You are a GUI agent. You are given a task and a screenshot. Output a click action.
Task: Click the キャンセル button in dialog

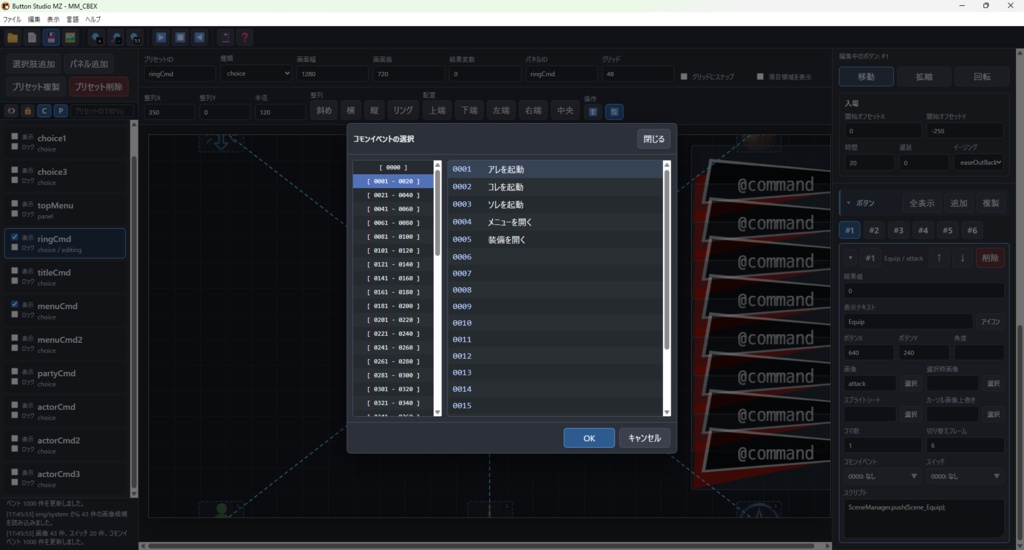pos(644,438)
